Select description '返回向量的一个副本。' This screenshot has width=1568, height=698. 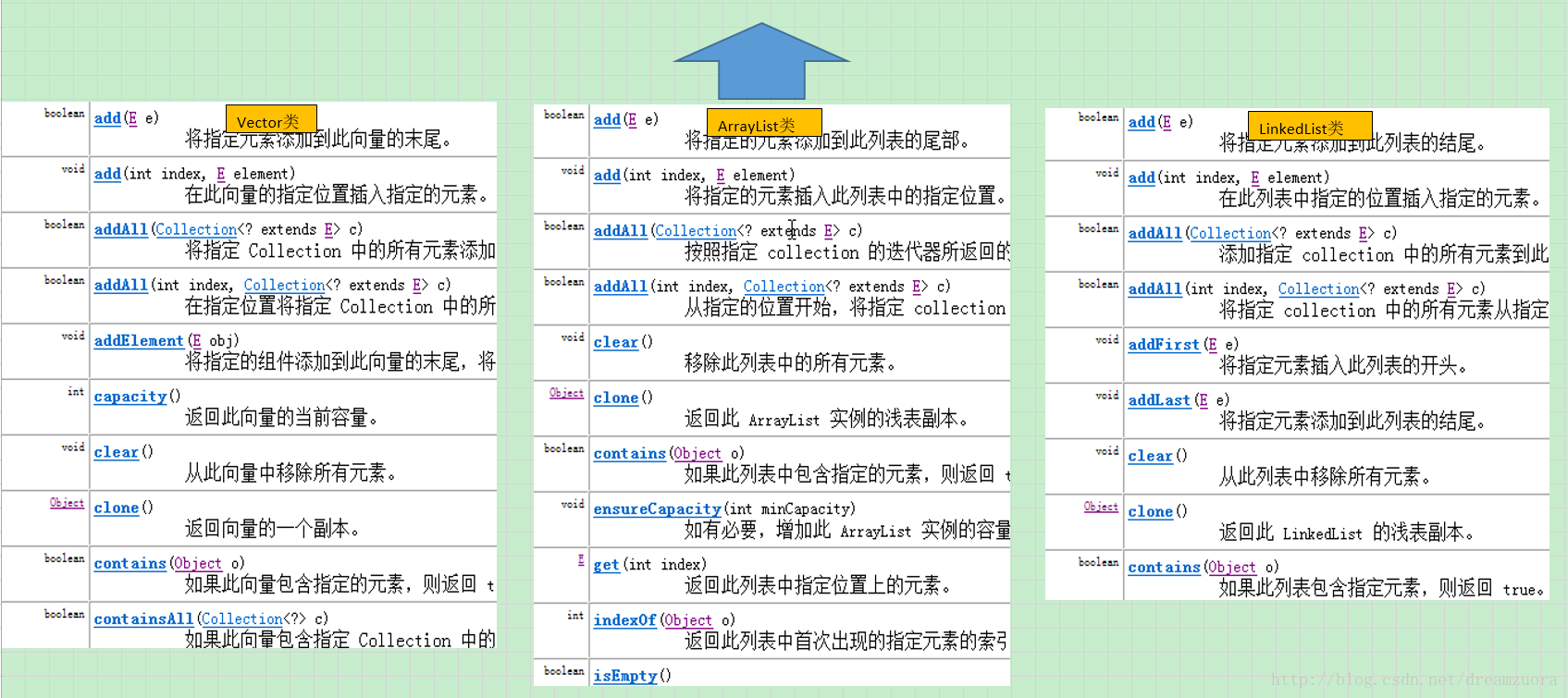(x=274, y=529)
